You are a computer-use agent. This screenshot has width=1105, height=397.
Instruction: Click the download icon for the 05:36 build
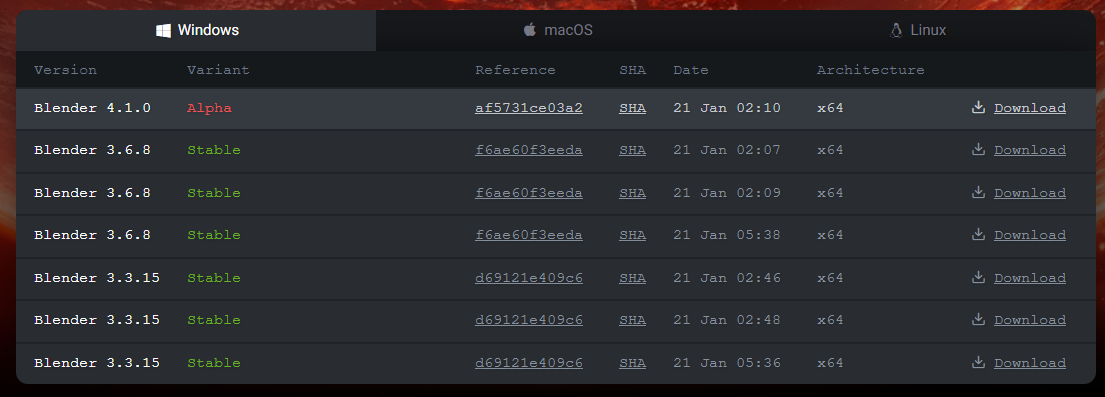[x=977, y=362]
